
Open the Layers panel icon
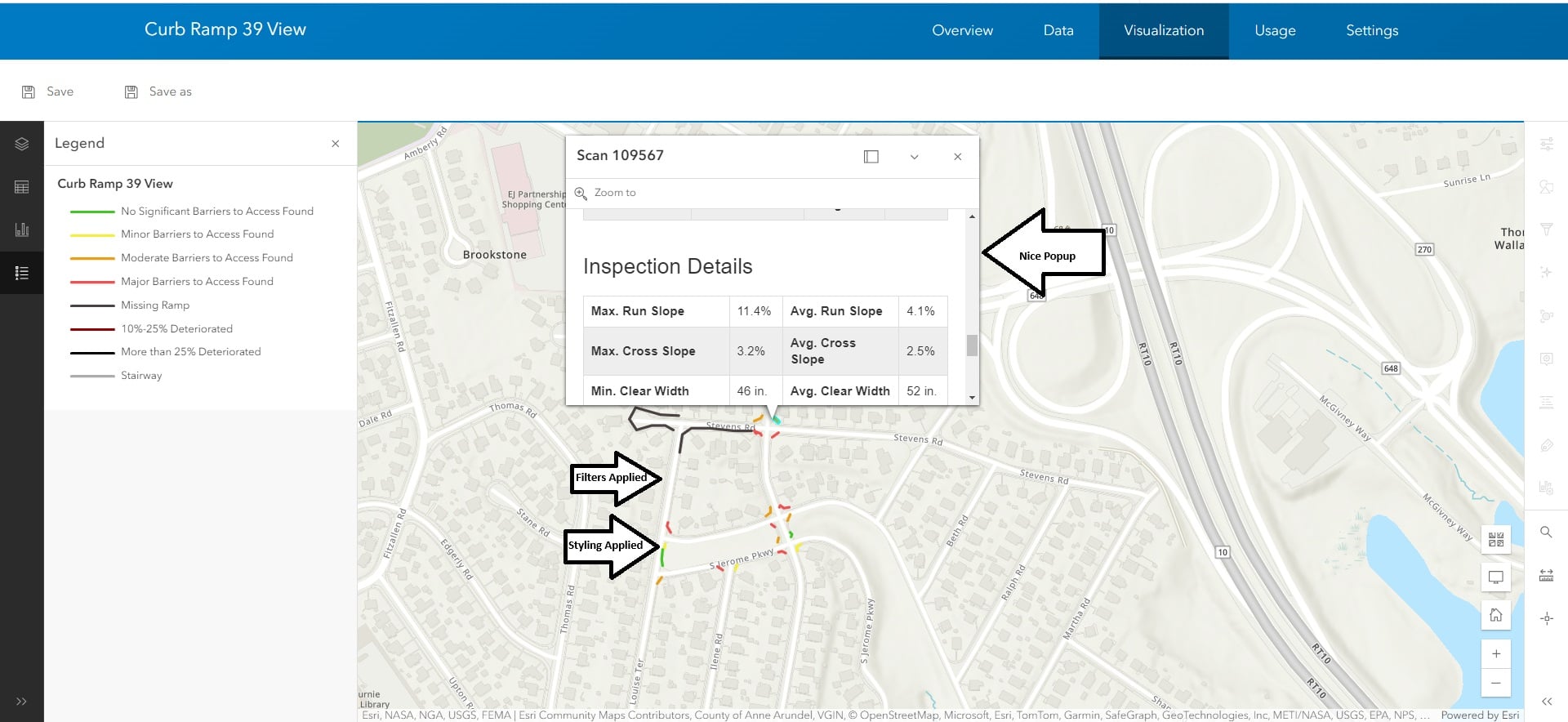[x=22, y=144]
